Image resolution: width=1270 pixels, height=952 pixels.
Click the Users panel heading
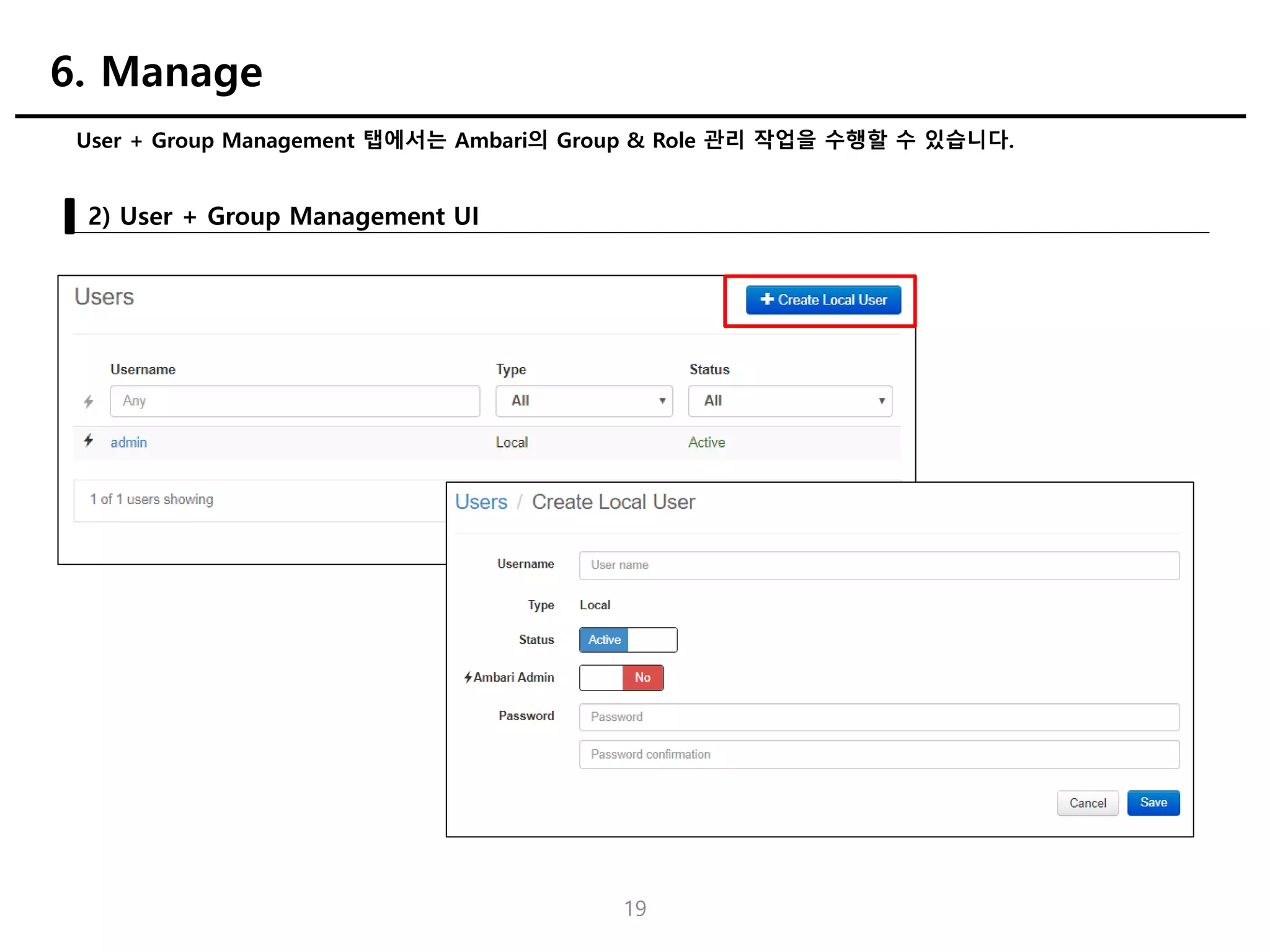pos(104,297)
